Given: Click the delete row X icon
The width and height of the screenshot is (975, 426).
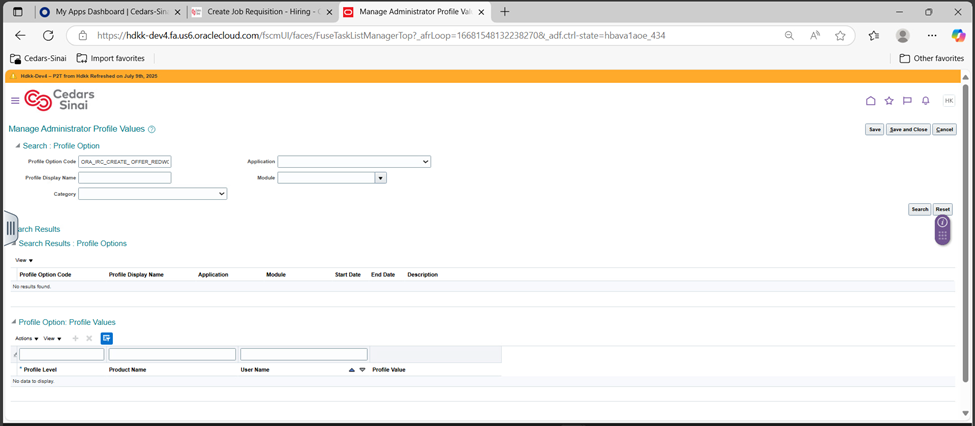Looking at the screenshot, I should click(89, 338).
